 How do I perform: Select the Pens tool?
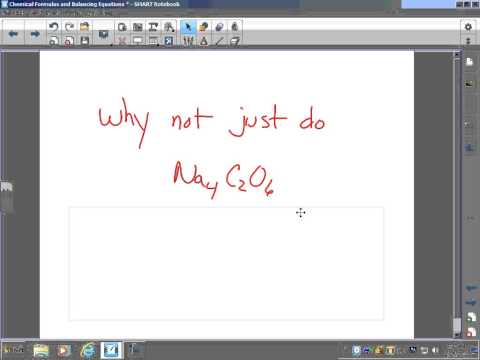(x=188, y=41)
